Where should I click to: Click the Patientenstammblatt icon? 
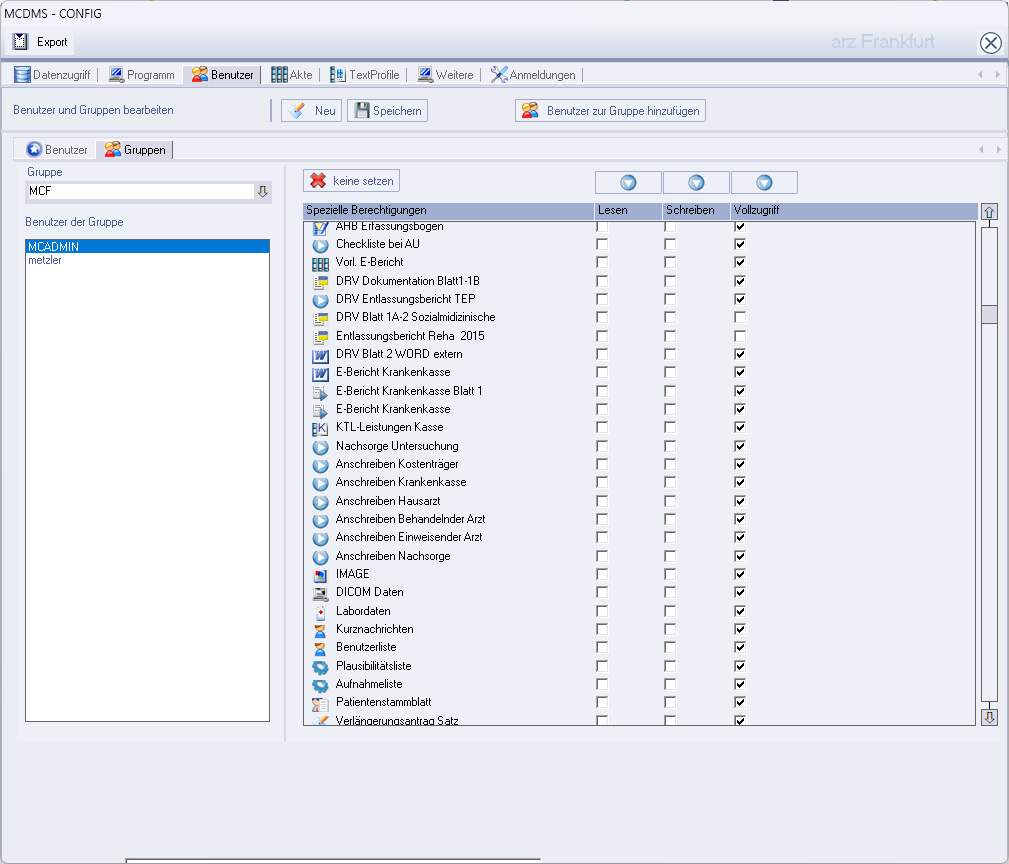[320, 703]
